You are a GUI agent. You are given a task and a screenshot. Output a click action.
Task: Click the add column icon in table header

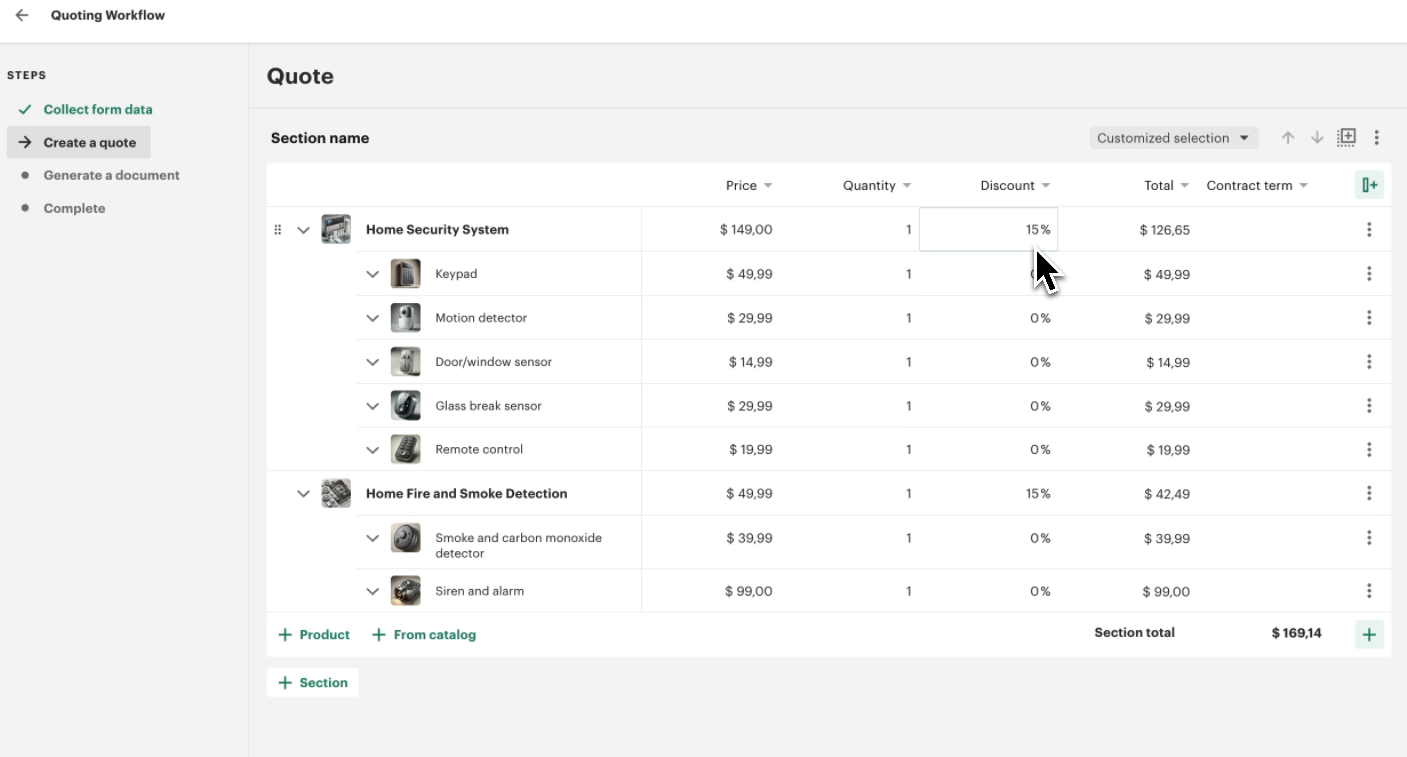[1369, 185]
